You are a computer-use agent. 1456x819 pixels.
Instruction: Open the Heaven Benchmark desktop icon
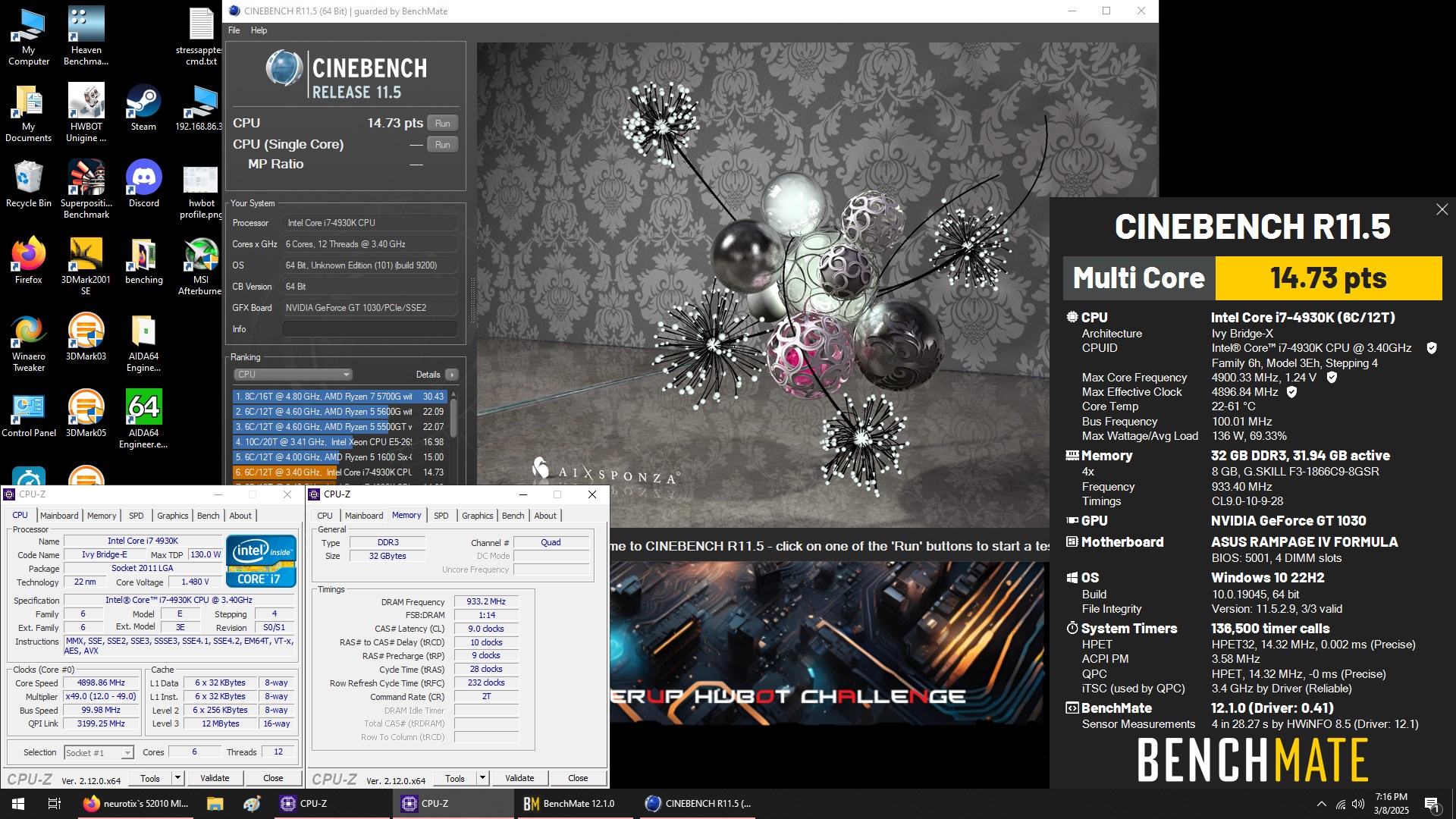(86, 36)
